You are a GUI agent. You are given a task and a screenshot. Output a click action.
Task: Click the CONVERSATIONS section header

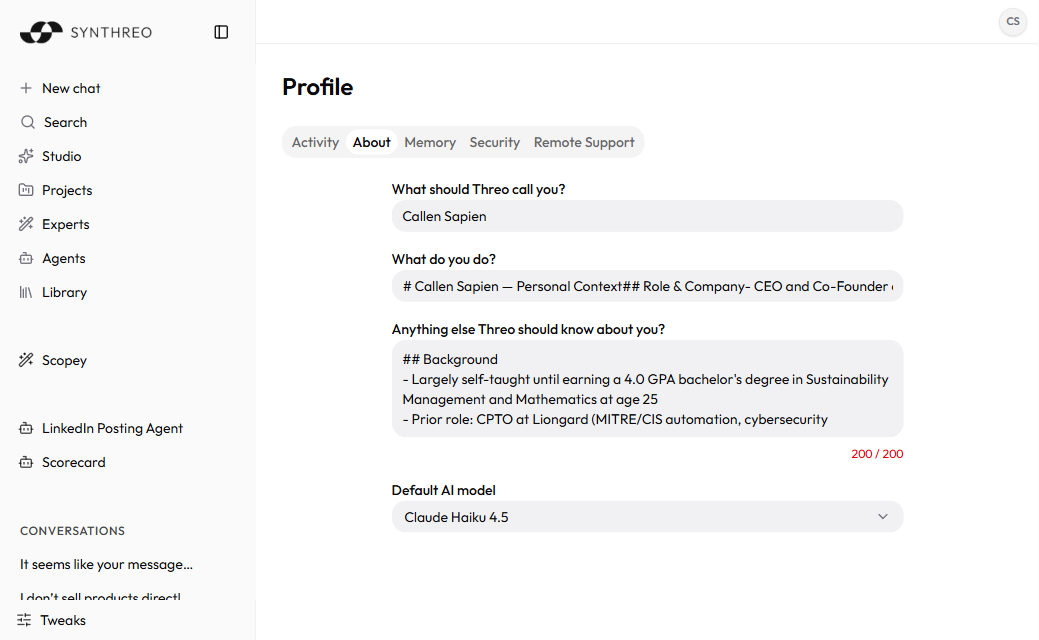click(x=72, y=531)
